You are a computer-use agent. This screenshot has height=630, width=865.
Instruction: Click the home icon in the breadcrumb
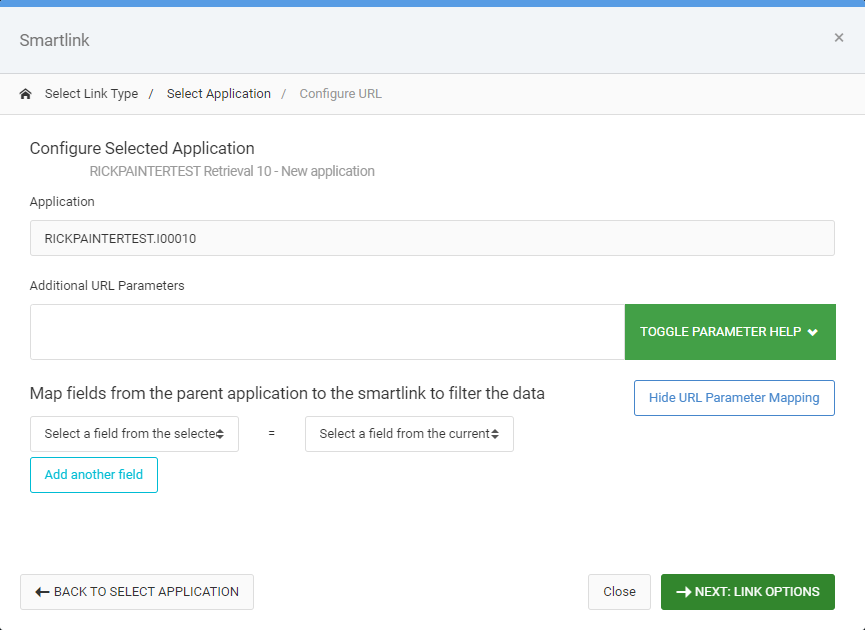point(25,94)
